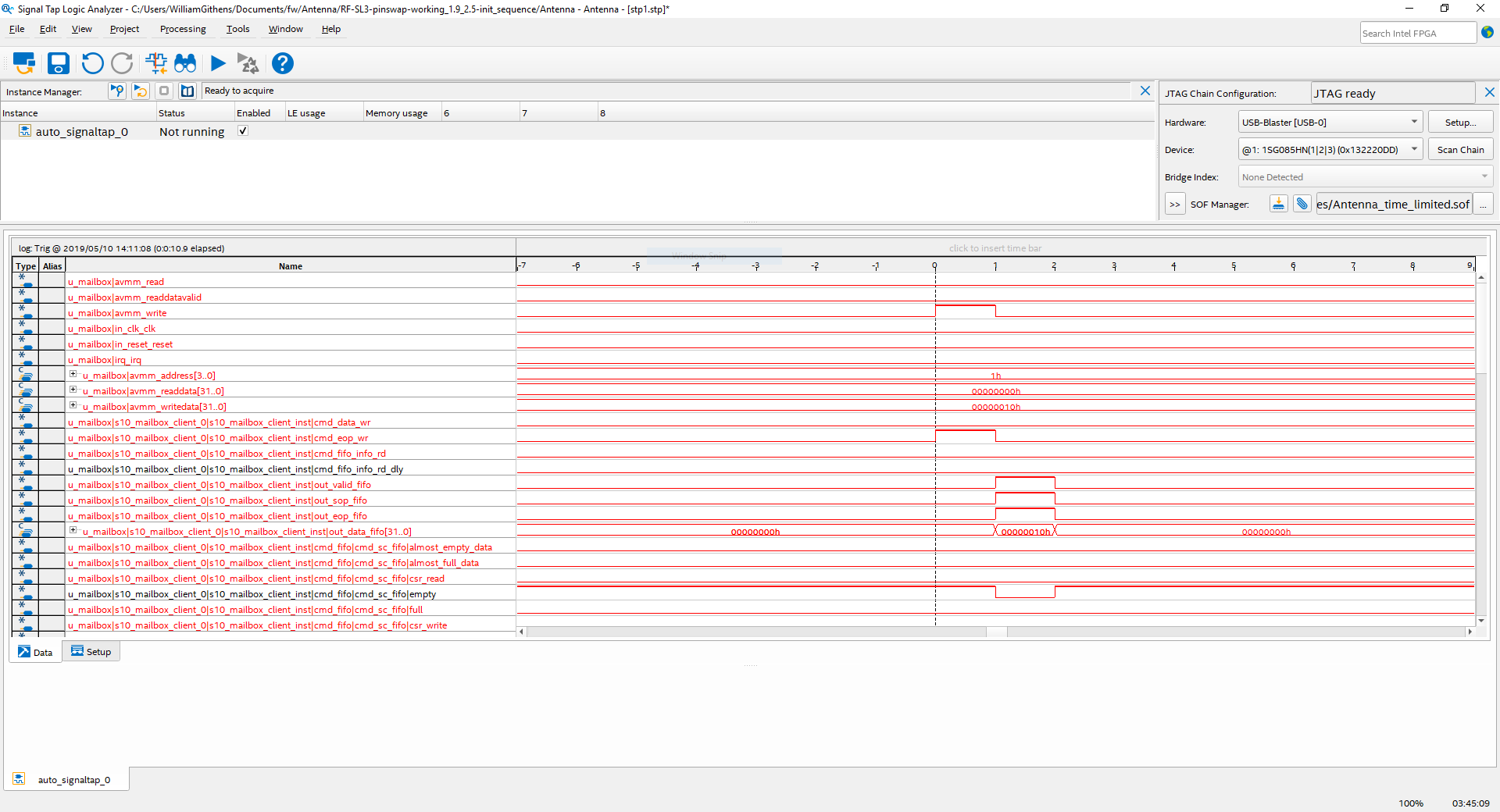Screen dimensions: 1500x812
Task: Click the waveform vertical scrollbar thumb
Action: coord(1480,329)
